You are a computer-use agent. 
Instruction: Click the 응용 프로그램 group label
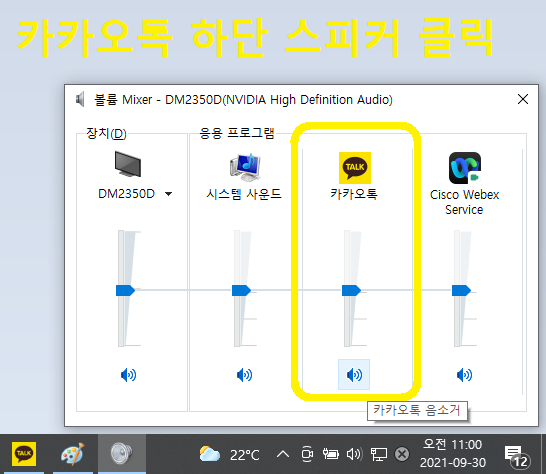coord(237,133)
